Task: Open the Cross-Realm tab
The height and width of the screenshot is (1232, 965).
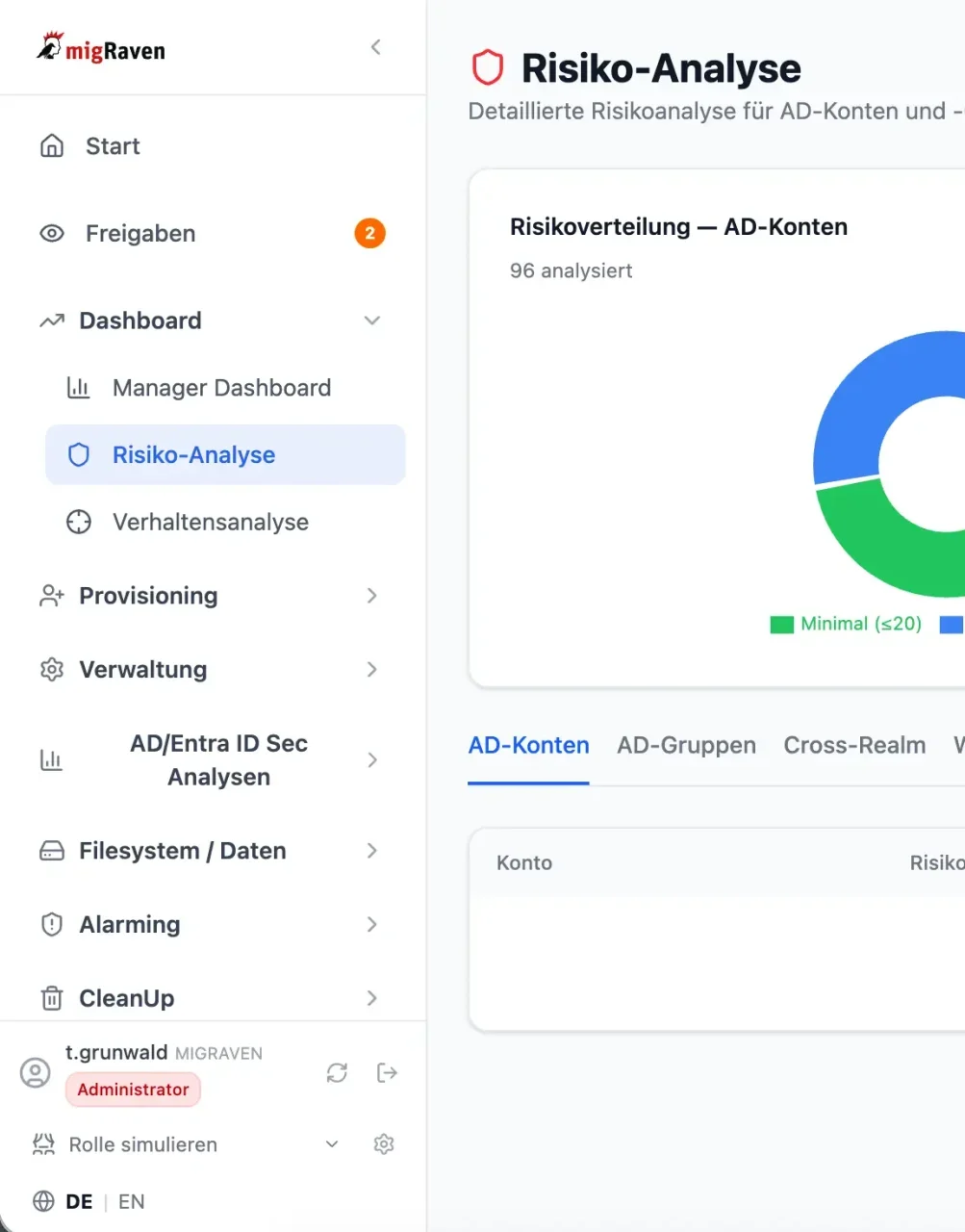Action: pos(854,745)
